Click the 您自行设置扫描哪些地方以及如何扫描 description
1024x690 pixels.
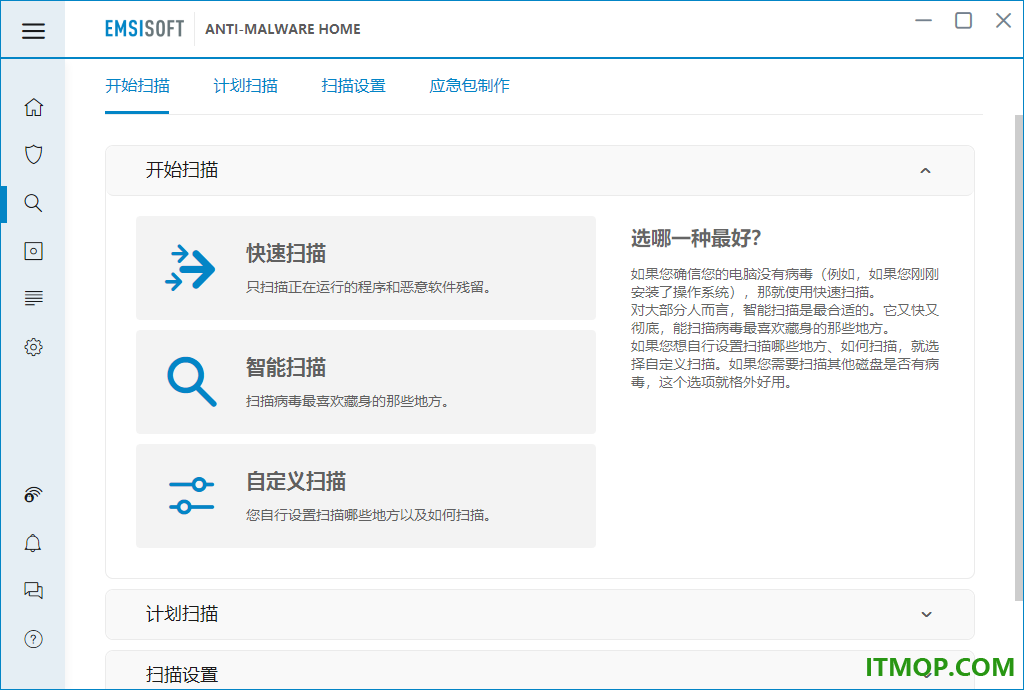pos(369,515)
